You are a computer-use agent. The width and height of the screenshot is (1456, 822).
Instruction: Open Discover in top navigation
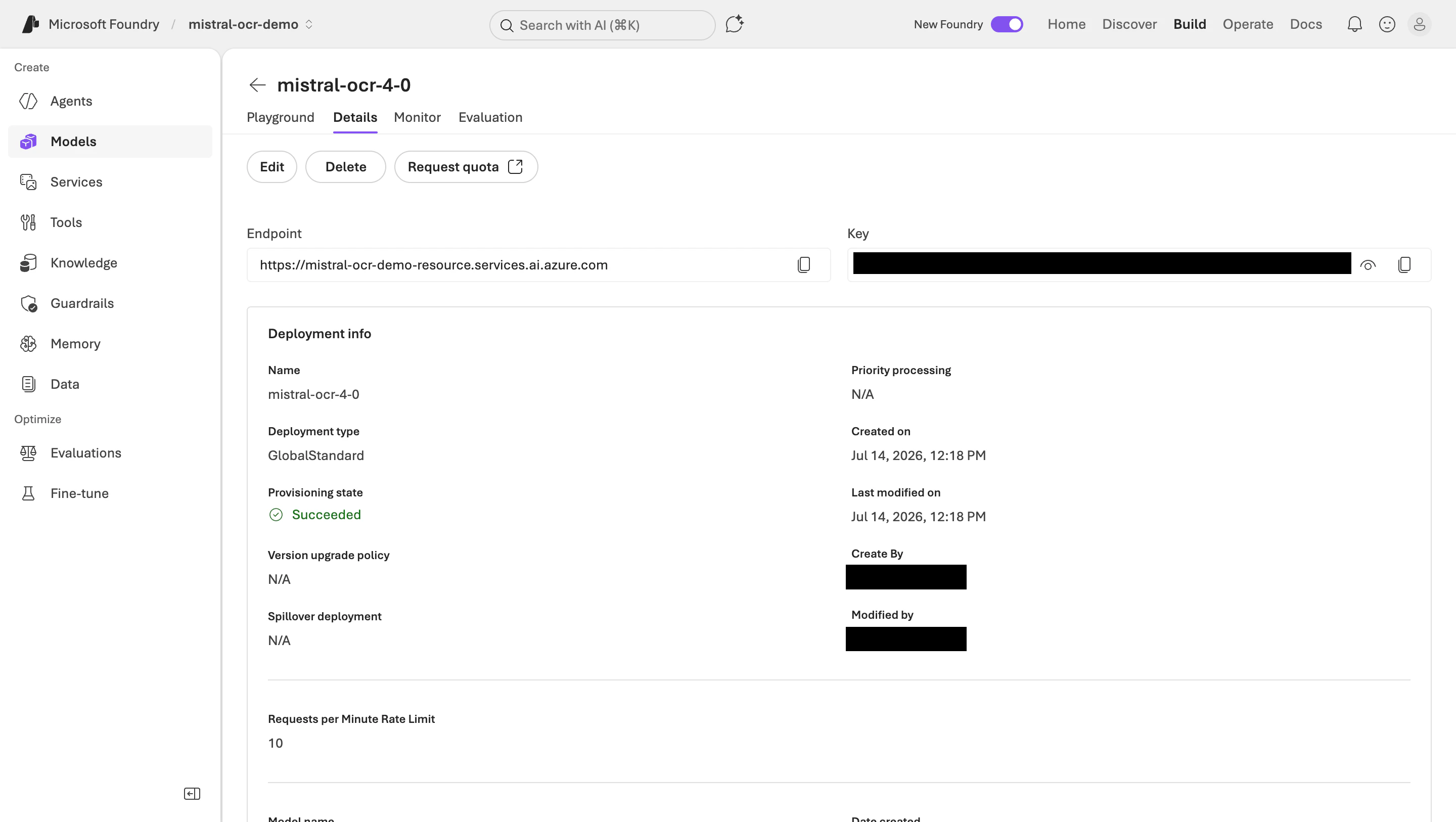click(1129, 24)
